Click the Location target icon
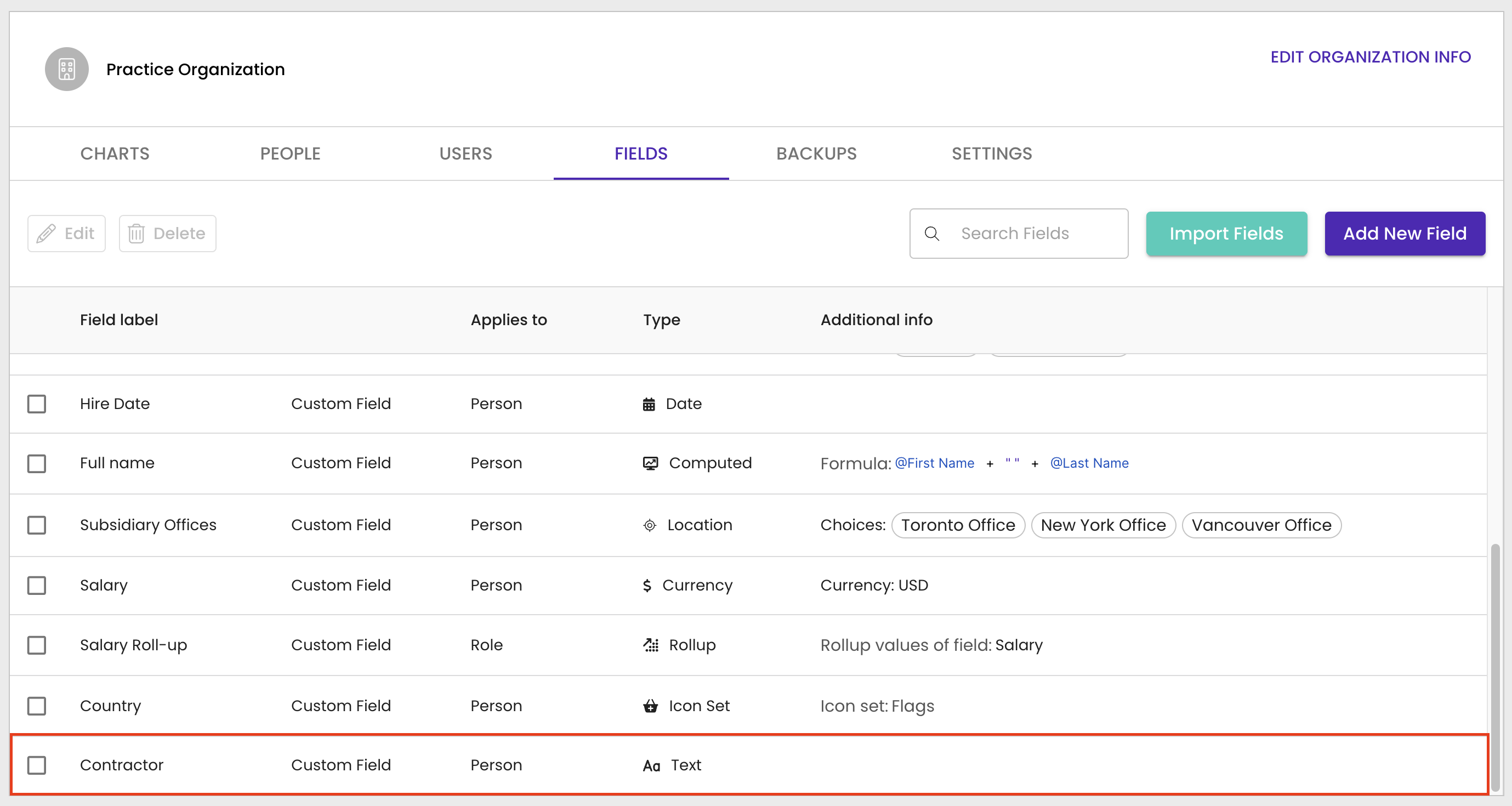The image size is (1512, 806). [649, 525]
